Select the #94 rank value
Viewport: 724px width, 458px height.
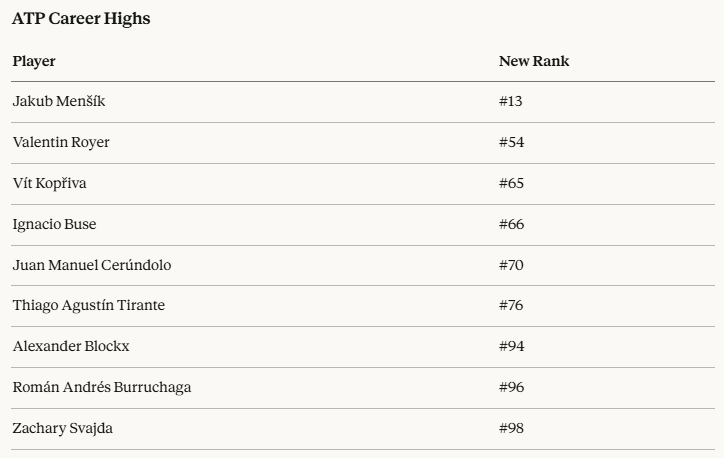pyautogui.click(x=512, y=346)
